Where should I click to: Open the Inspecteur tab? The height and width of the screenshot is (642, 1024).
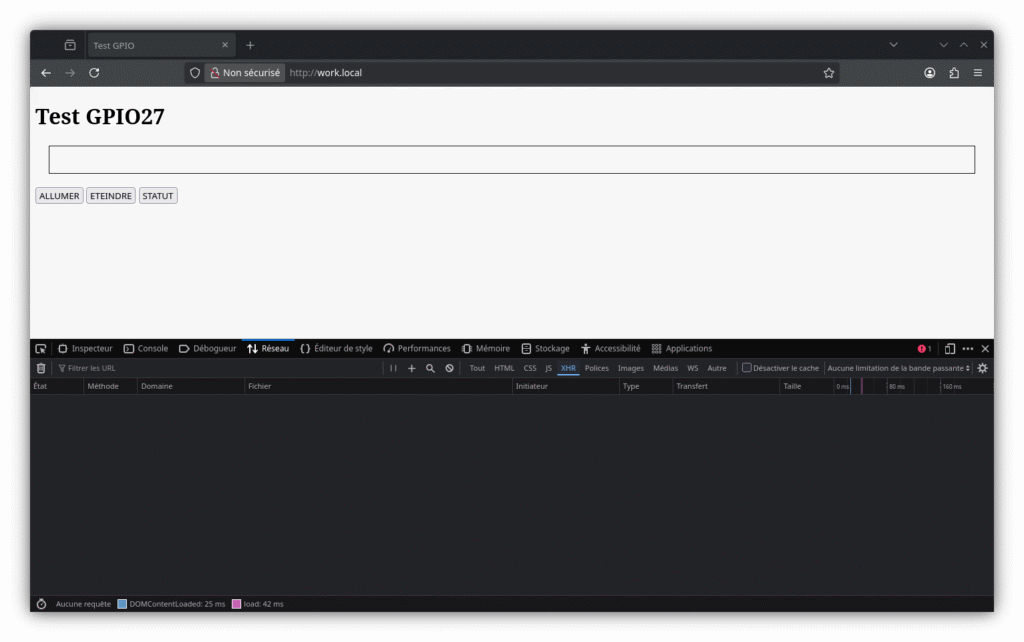point(85,349)
